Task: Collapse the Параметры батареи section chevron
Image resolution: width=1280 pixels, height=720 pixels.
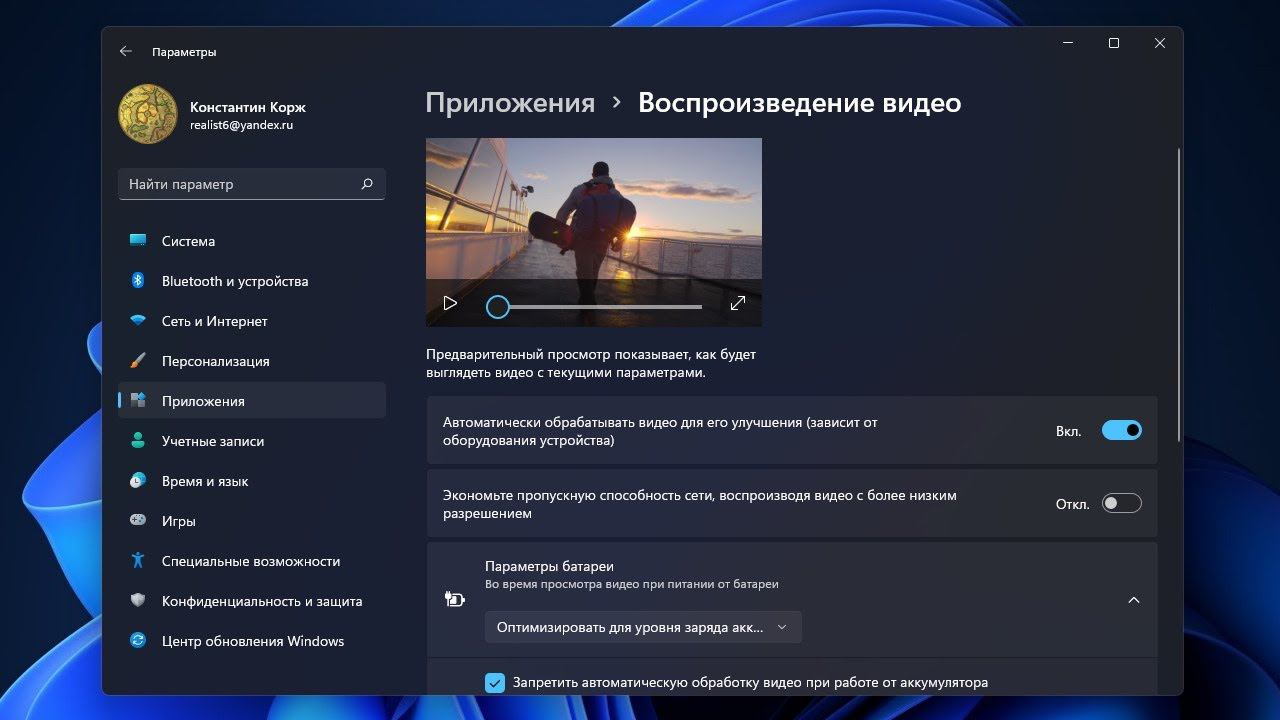Action: pos(1133,600)
